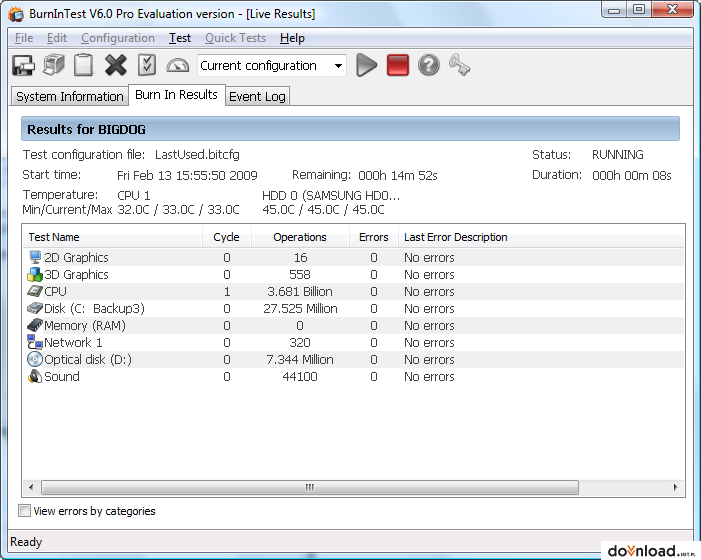This screenshot has width=701, height=560.
Task: Click the Memory RAM chip icon
Action: pyautogui.click(x=35, y=325)
